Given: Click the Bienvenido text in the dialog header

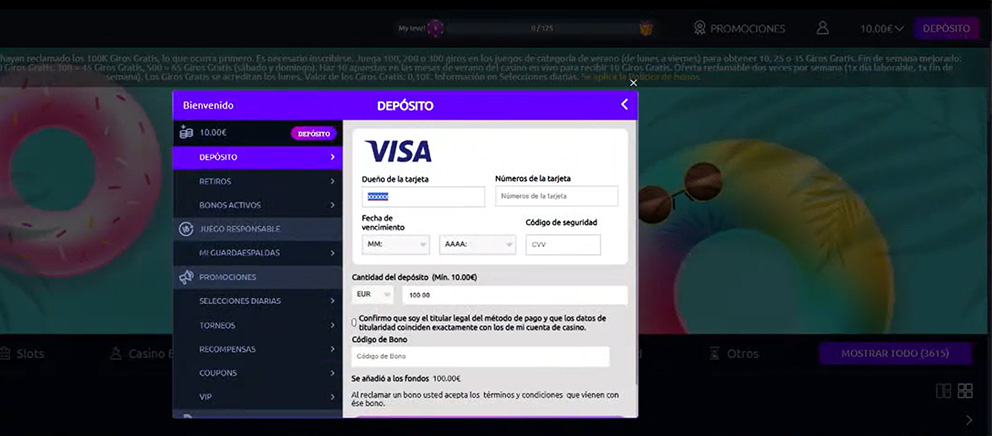Looking at the screenshot, I should click(x=208, y=106).
